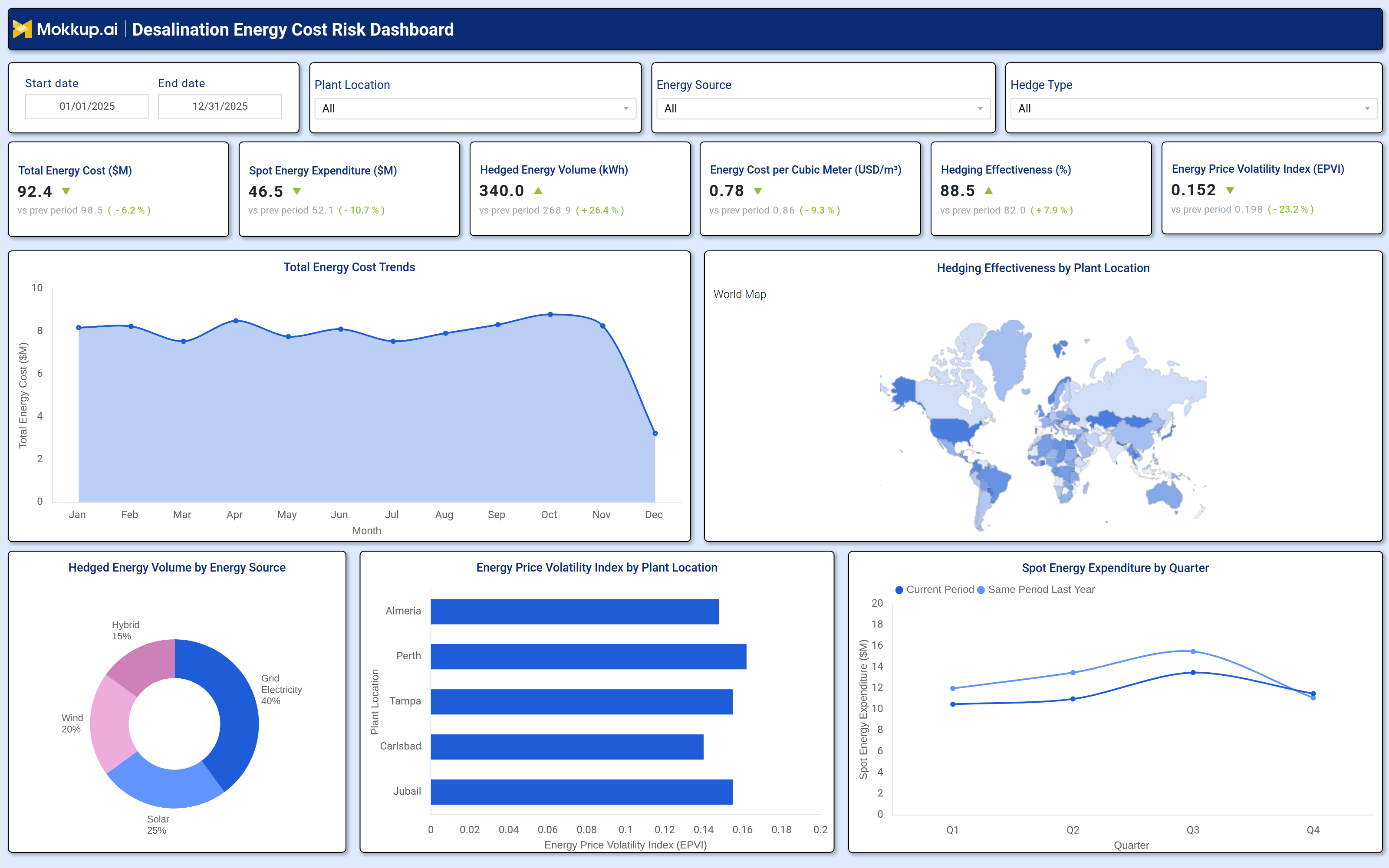Image resolution: width=1389 pixels, height=868 pixels.
Task: Click the Spot Energy Expenditure by Quarter title
Action: (x=1115, y=568)
